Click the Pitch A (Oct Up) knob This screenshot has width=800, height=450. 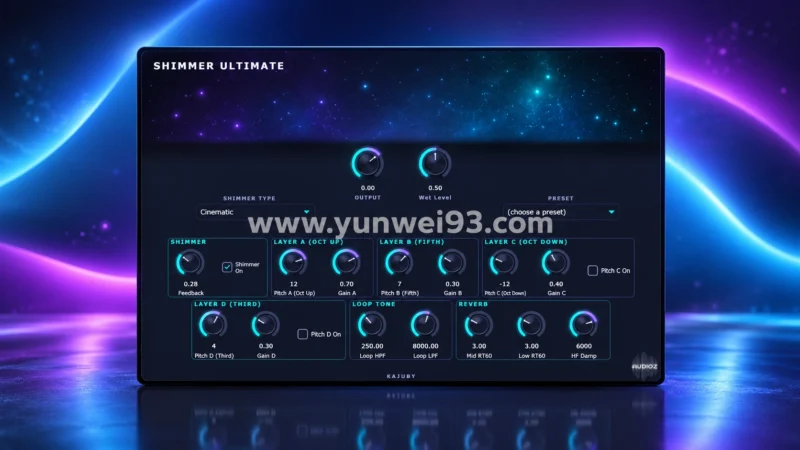(293, 263)
